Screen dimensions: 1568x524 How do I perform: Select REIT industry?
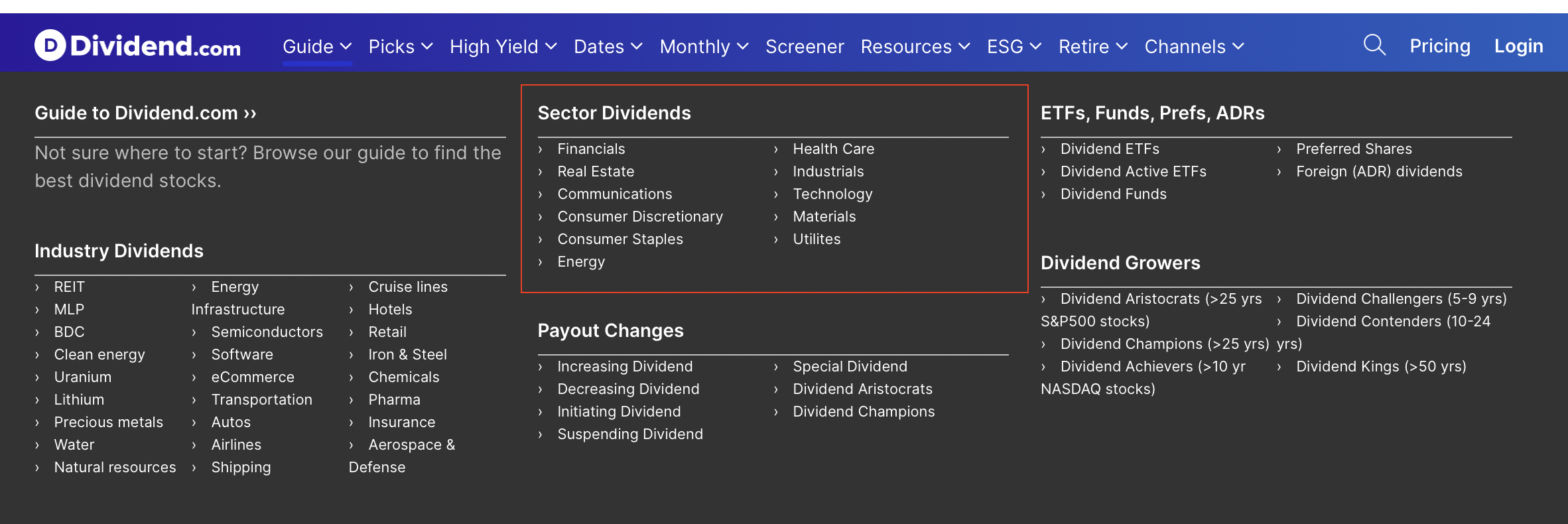tap(69, 287)
